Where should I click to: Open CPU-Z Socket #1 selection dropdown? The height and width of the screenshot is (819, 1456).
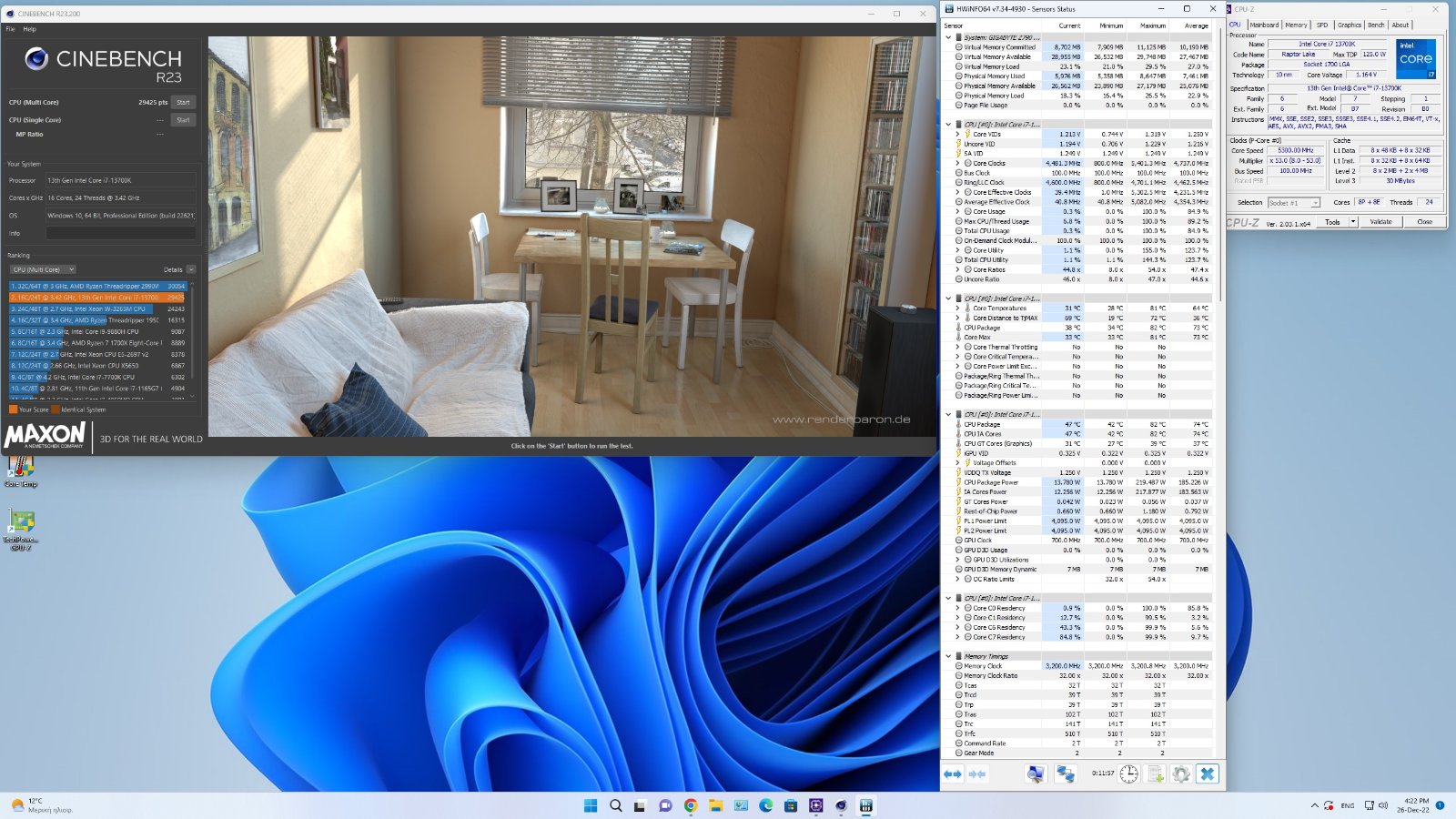click(1294, 203)
